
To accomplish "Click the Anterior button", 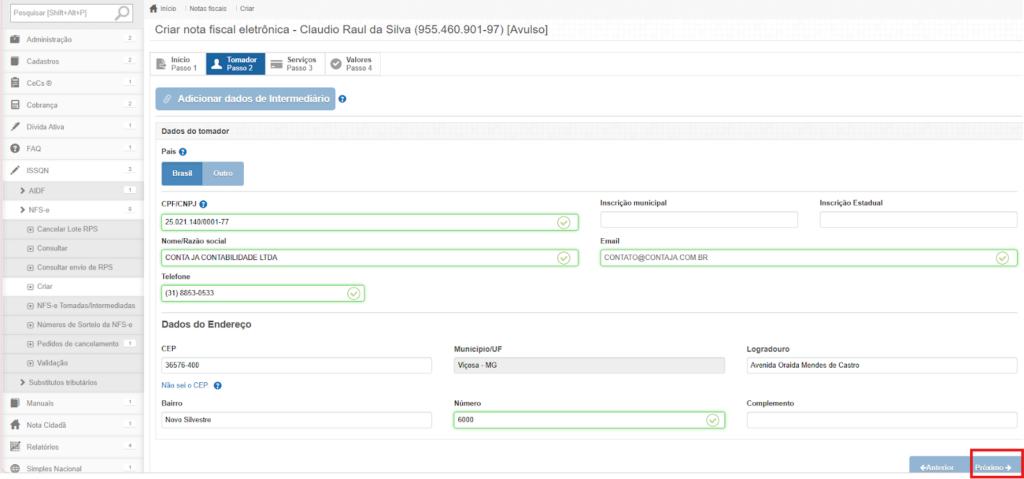I will coord(938,466).
